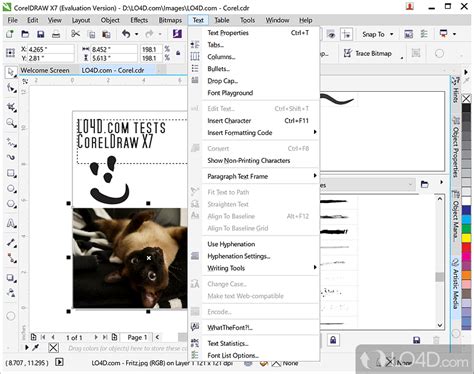Image resolution: width=474 pixels, height=374 pixels.
Task: Click the Print icon
Action: [x=56, y=34]
